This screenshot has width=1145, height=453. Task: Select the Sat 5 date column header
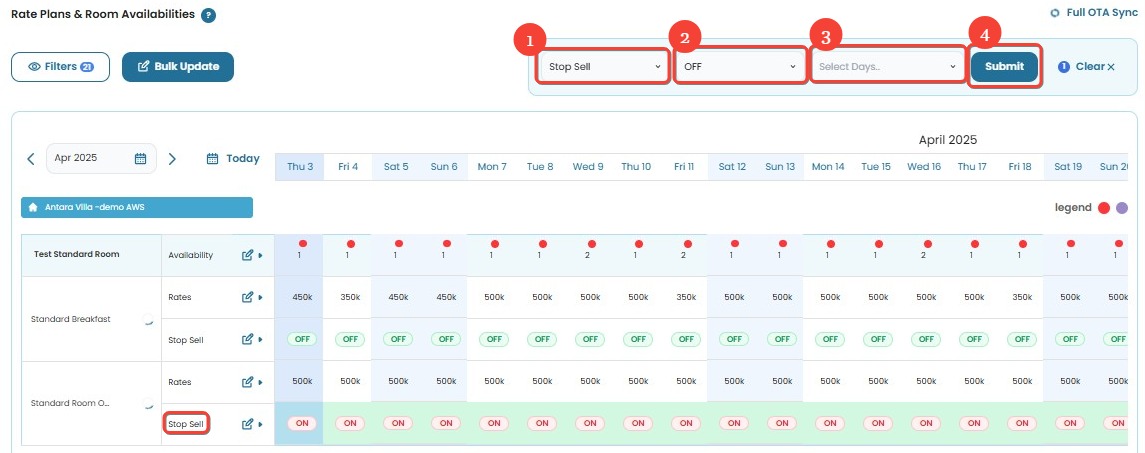[x=396, y=167]
